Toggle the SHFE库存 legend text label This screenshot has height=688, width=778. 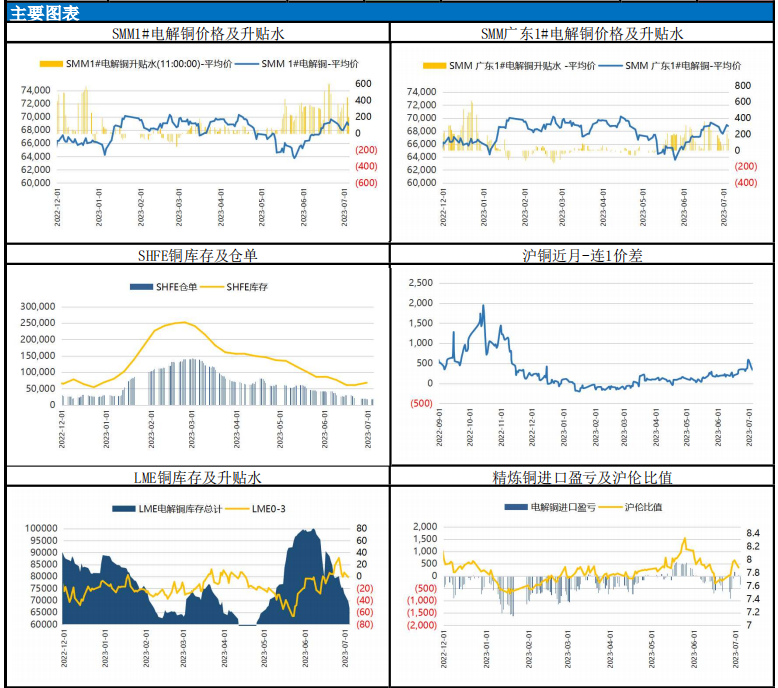(246, 288)
